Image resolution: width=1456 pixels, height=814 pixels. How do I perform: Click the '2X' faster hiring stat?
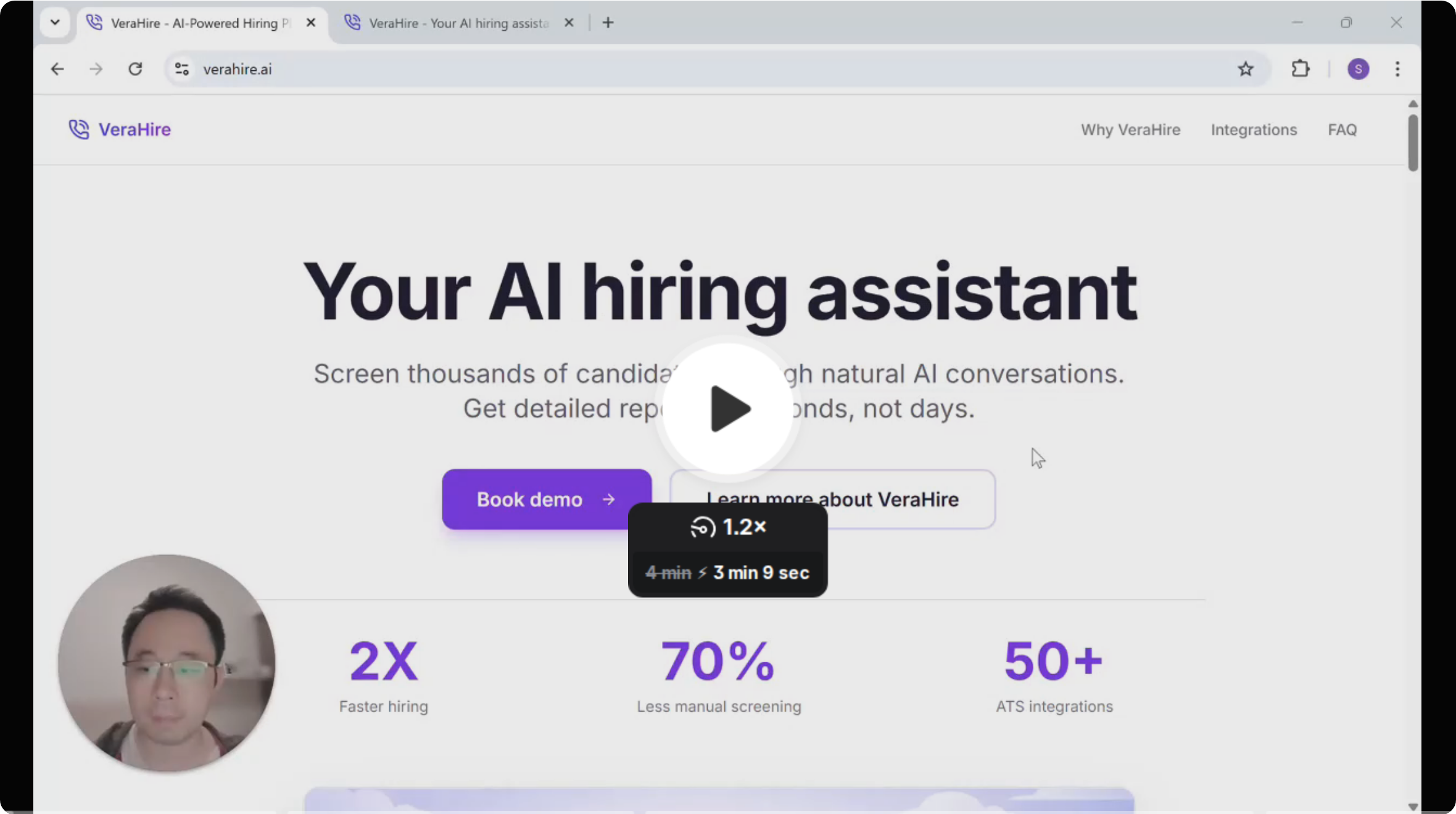pos(384,662)
